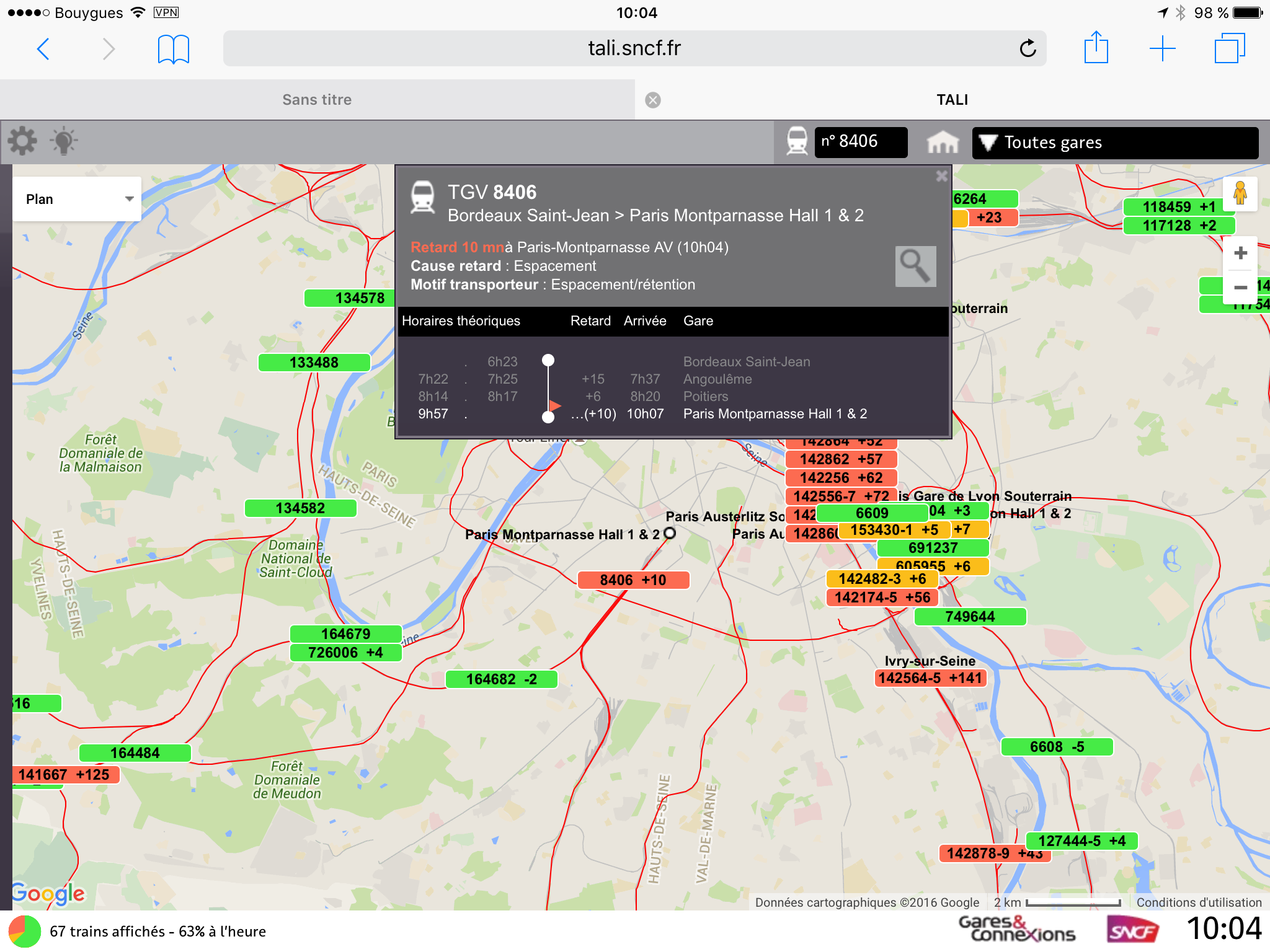Screen dimensions: 1270x952
Task: Open settings gear in TALI toolbar
Action: pyautogui.click(x=22, y=141)
